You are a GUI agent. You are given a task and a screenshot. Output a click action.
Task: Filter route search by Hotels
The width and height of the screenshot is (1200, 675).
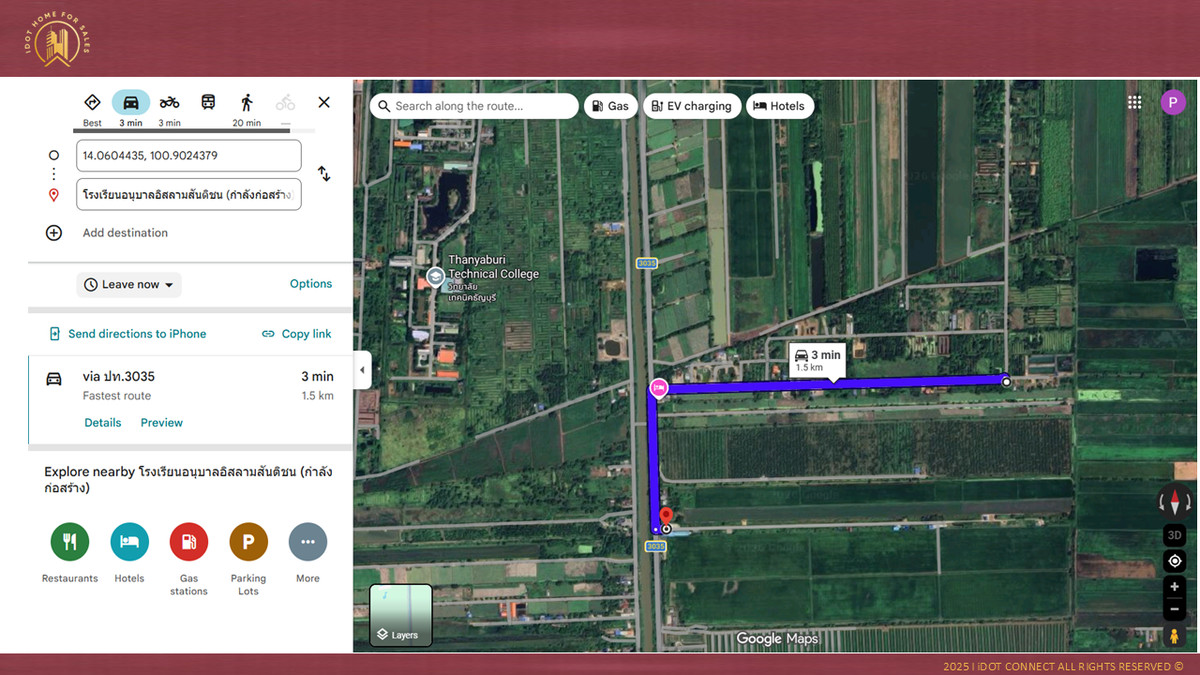pos(779,106)
